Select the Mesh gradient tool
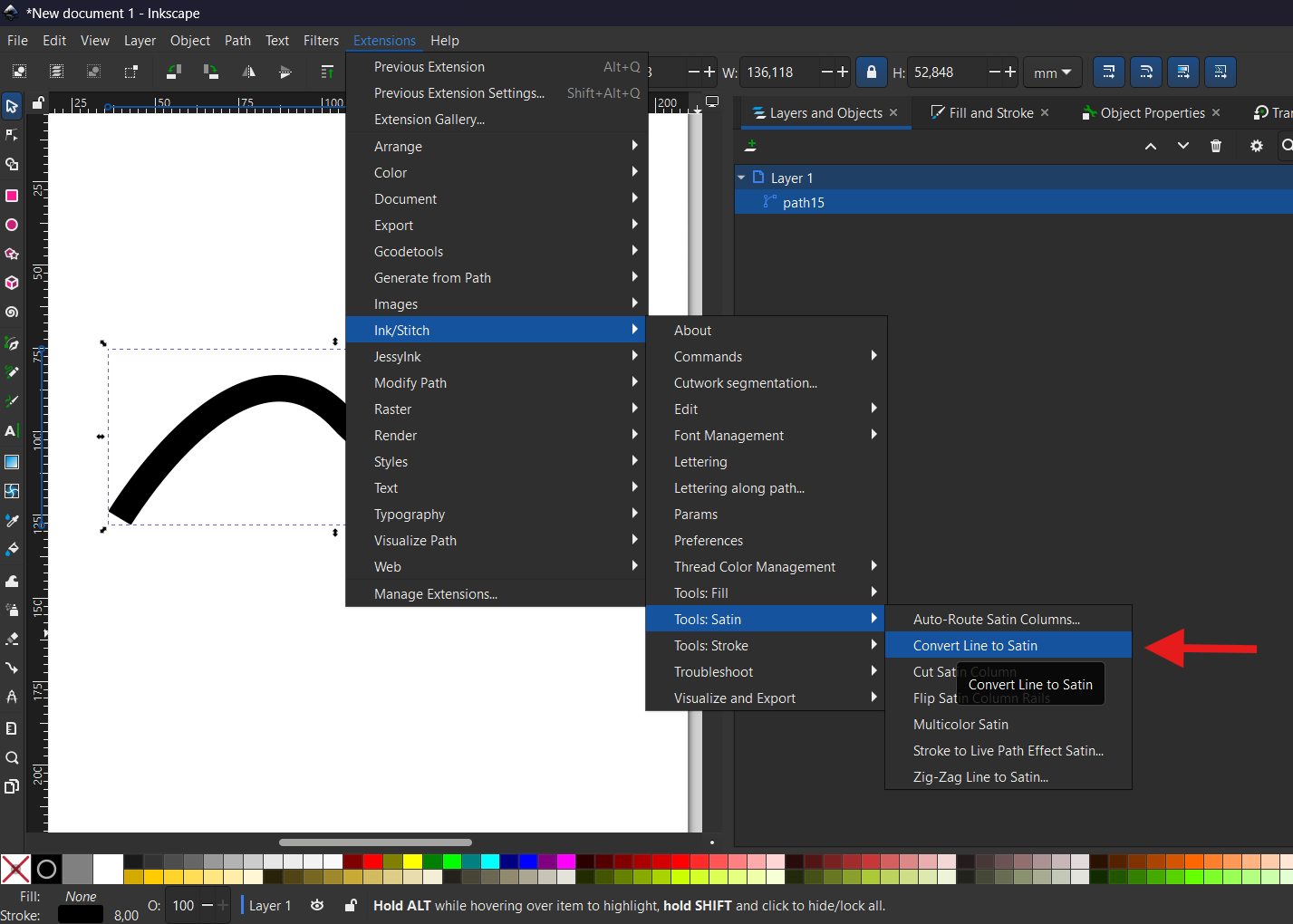Image resolution: width=1293 pixels, height=924 pixels. pos(12,491)
